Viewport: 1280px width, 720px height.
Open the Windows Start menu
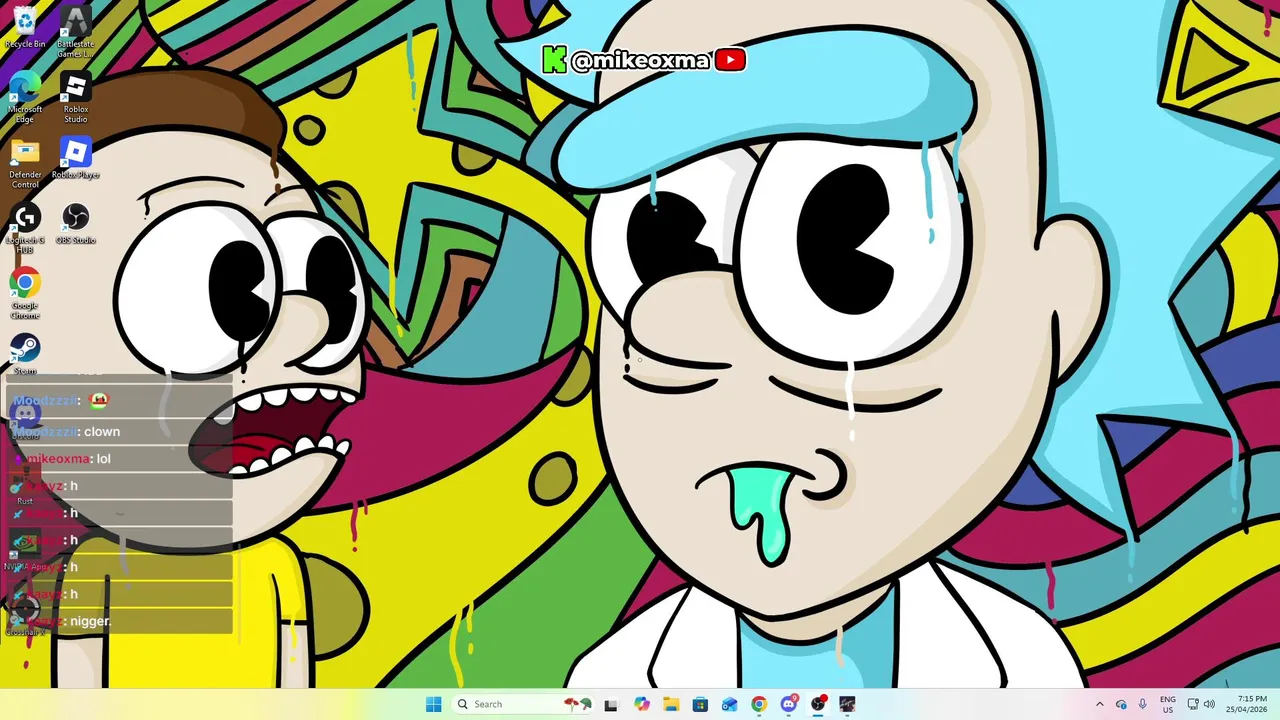tap(433, 704)
